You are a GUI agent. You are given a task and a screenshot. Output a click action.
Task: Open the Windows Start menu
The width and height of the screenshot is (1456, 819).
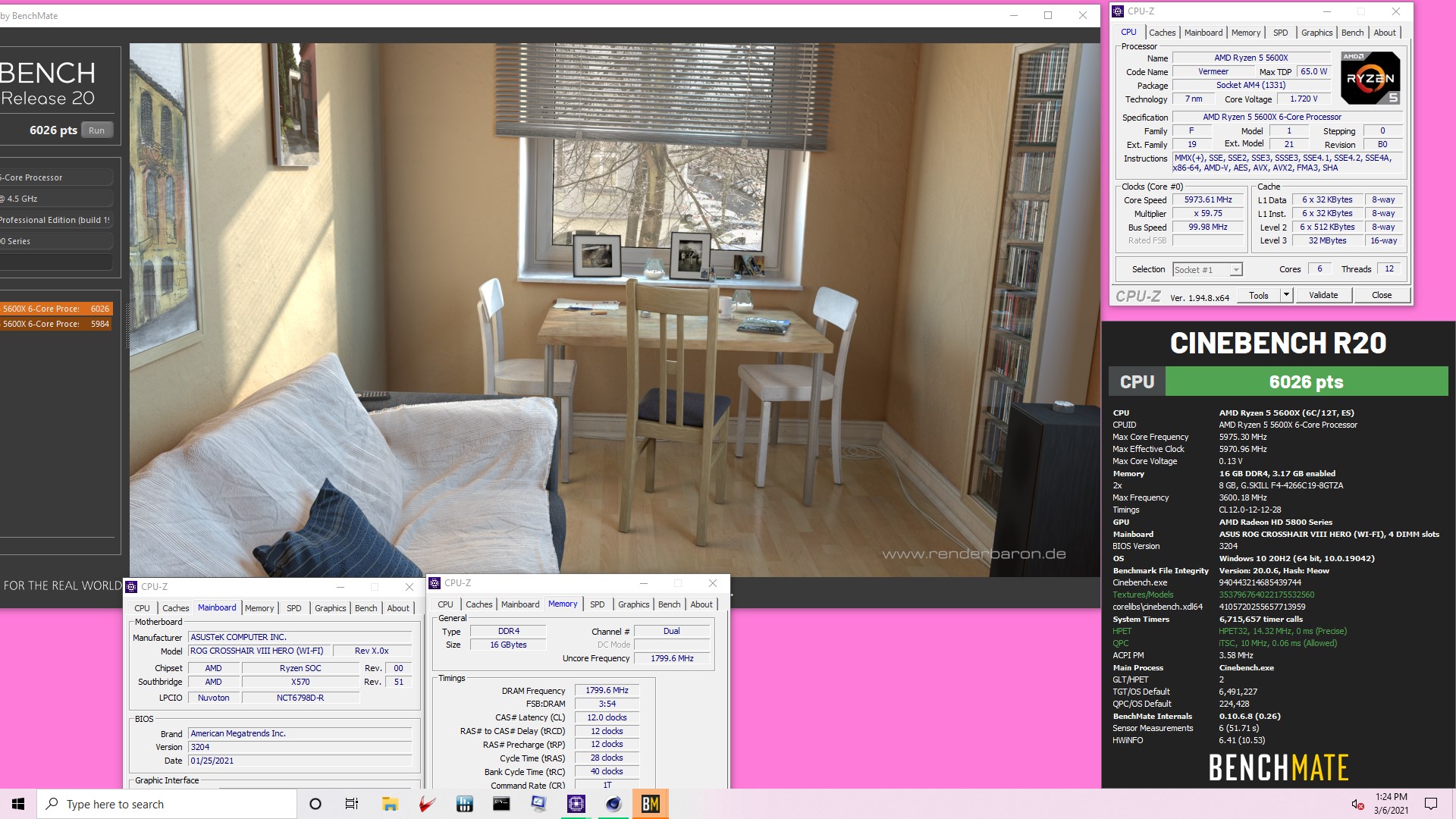tap(18, 804)
